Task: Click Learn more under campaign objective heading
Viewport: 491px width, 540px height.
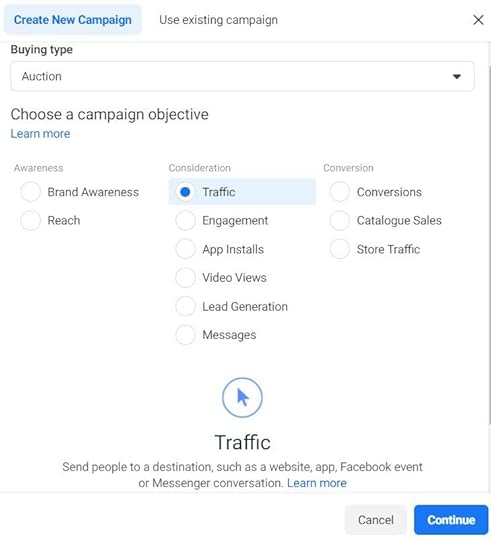Action: (40, 134)
